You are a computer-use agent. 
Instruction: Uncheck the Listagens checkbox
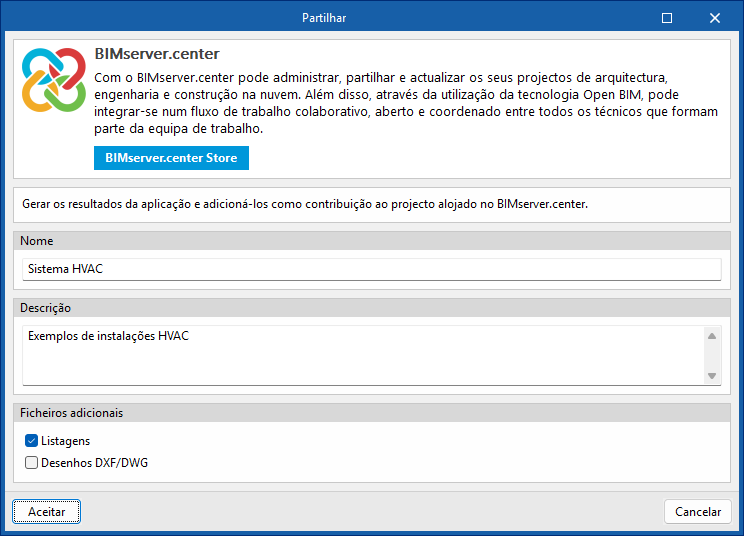32,441
